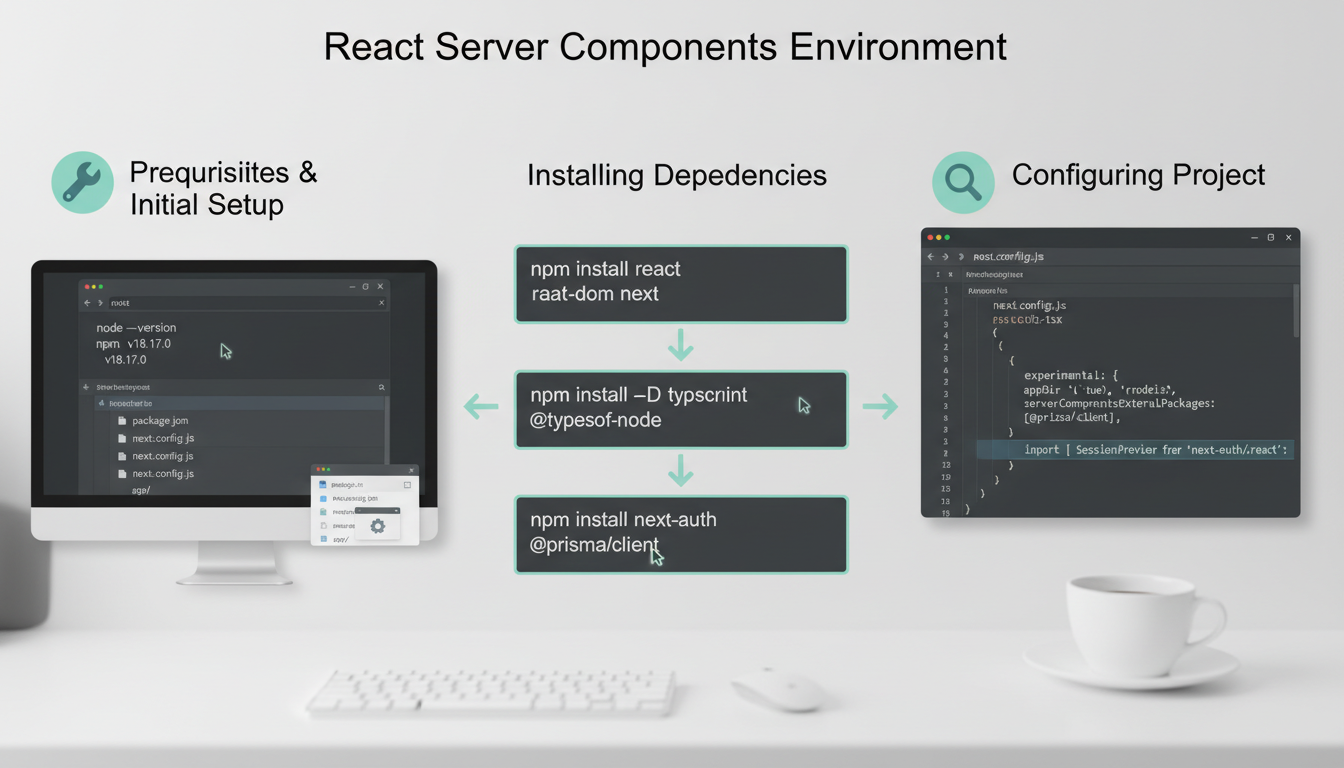Go forward in the monitor's terminal window
Viewport: 1344px width, 768px height.
100,302
